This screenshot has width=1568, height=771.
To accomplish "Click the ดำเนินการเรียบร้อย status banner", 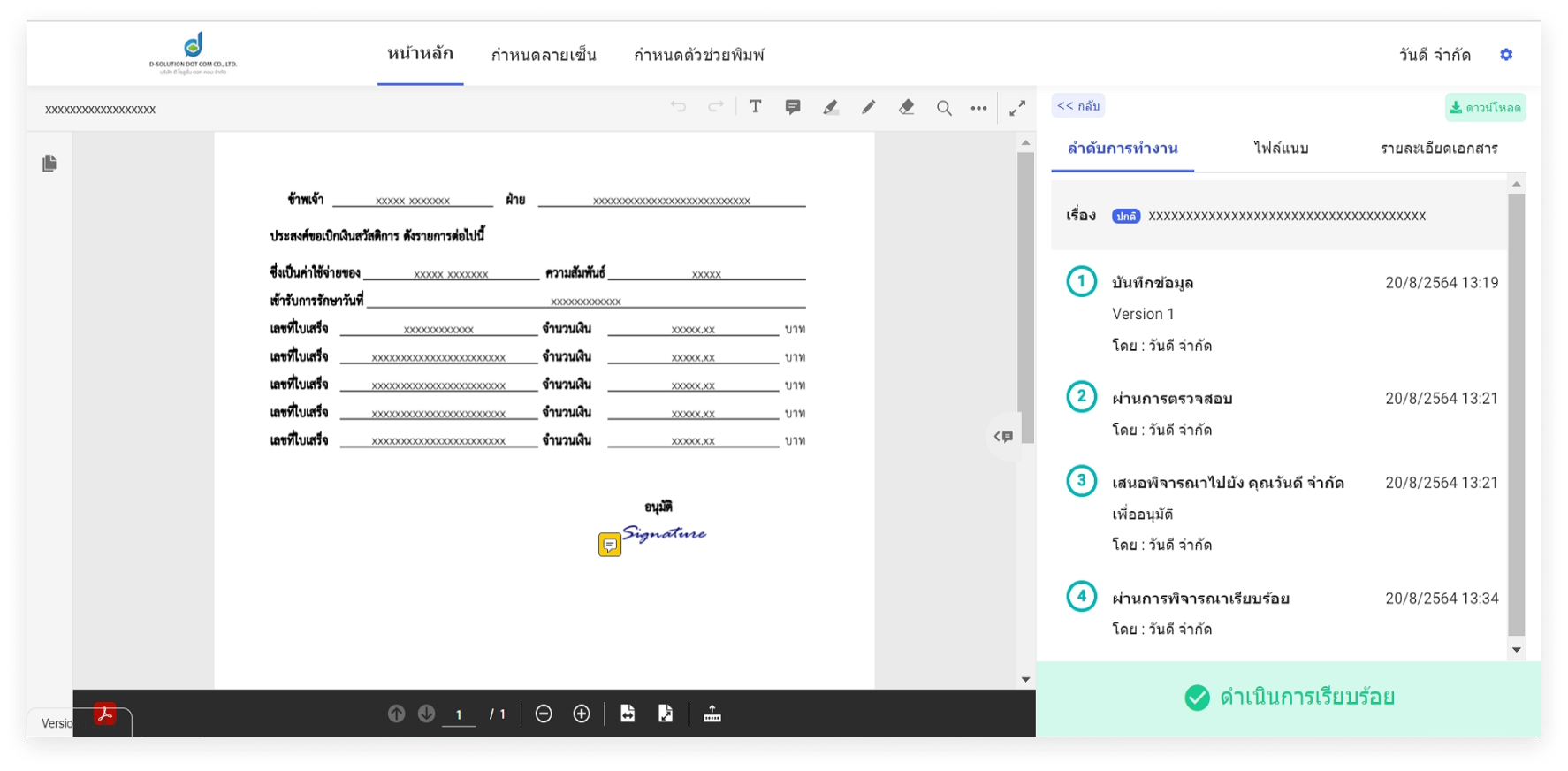I will [1289, 698].
